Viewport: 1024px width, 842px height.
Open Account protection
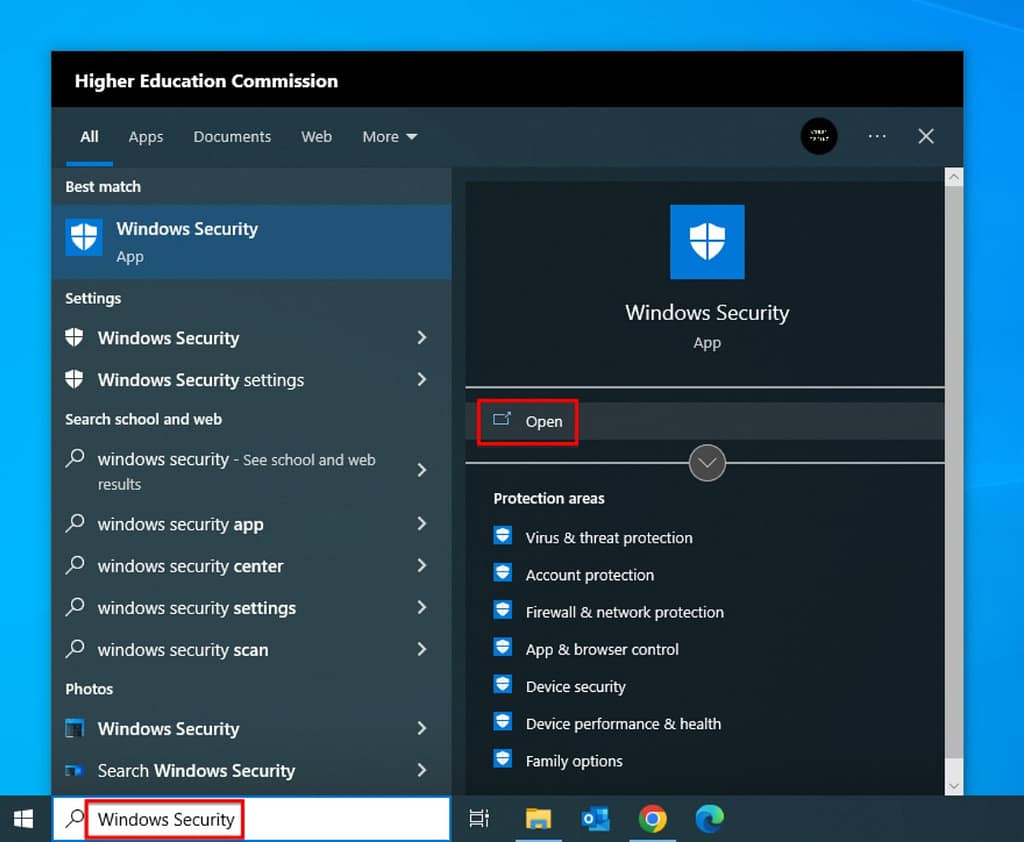(590, 575)
